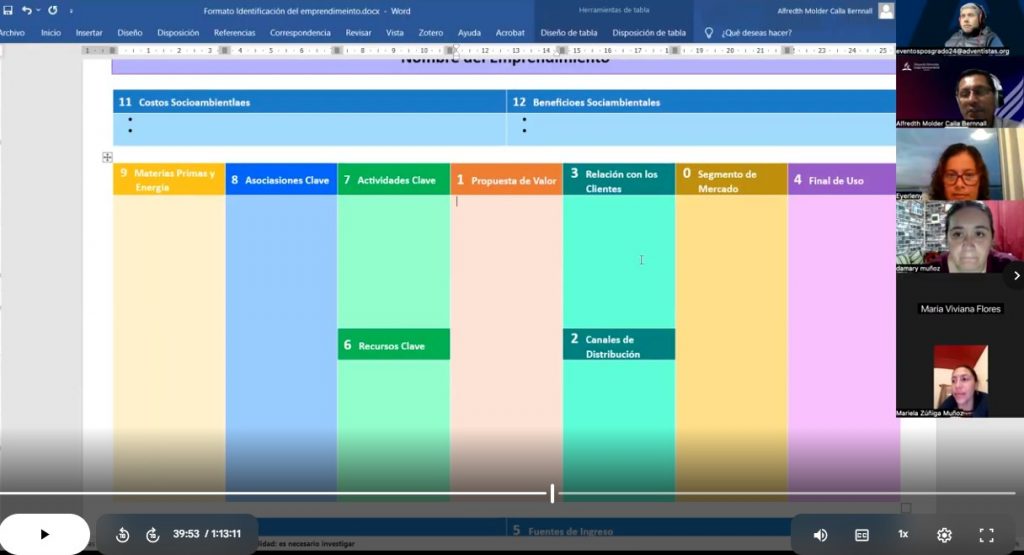Toggle closed captions
Screen dimensions: 1024x555
861,534
